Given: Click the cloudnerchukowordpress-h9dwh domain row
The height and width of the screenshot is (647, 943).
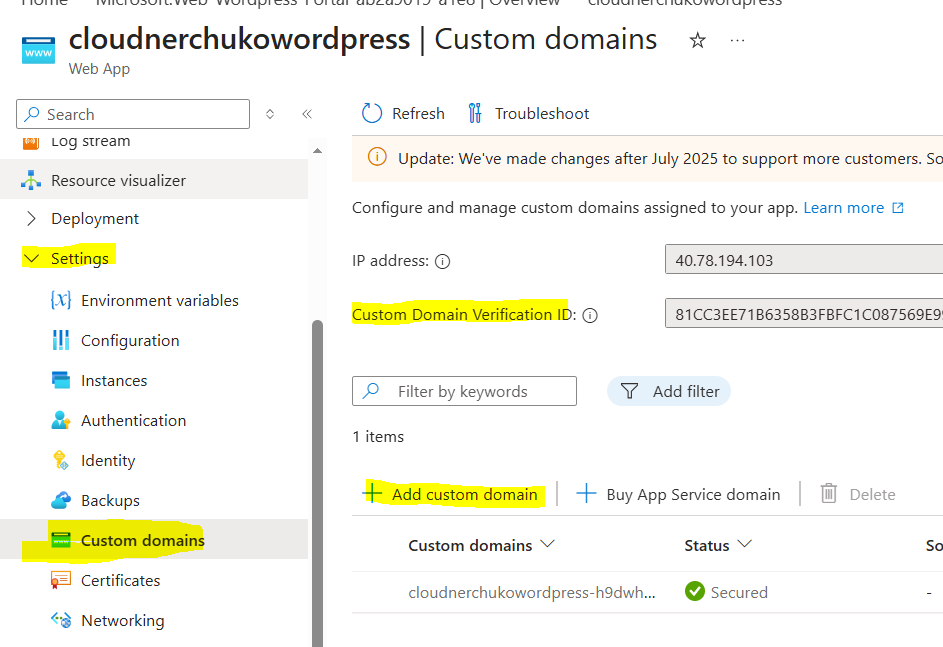Looking at the screenshot, I should pyautogui.click(x=647, y=592).
